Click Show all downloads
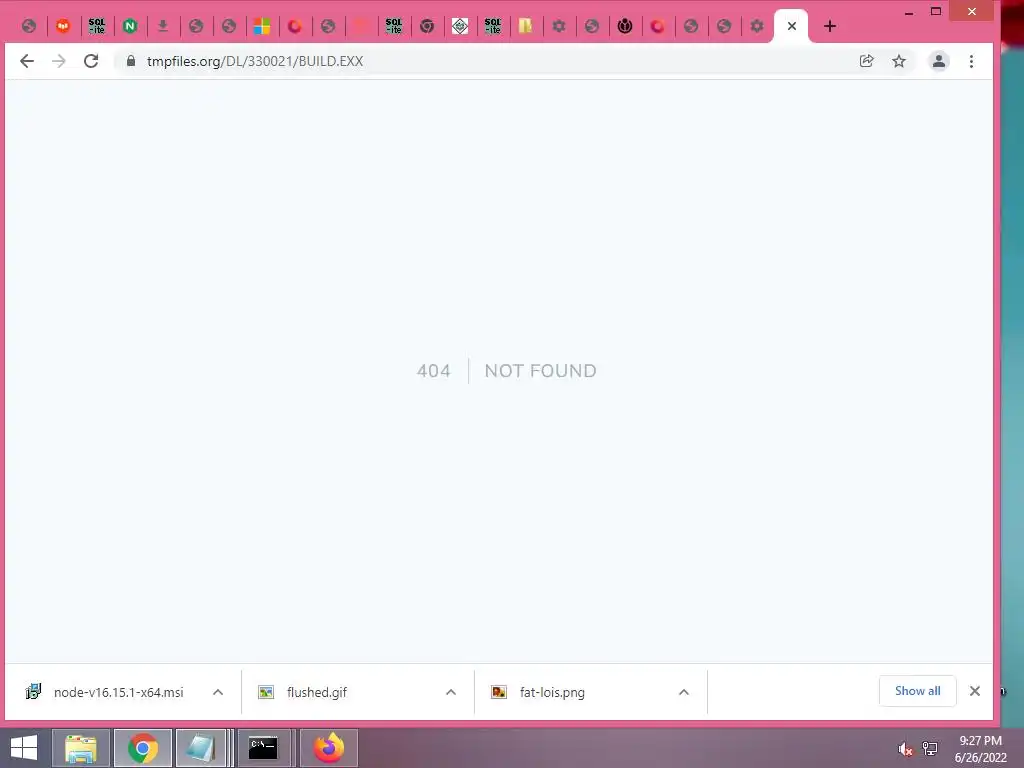Viewport: 1024px width, 768px height. coord(918,691)
